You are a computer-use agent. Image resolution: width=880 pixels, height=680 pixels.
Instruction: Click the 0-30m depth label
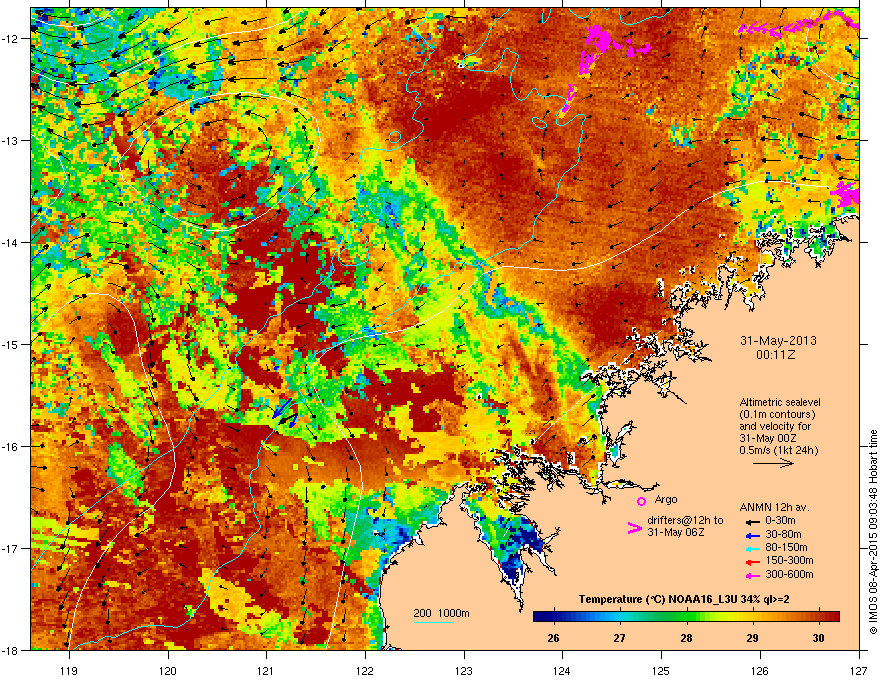click(780, 521)
